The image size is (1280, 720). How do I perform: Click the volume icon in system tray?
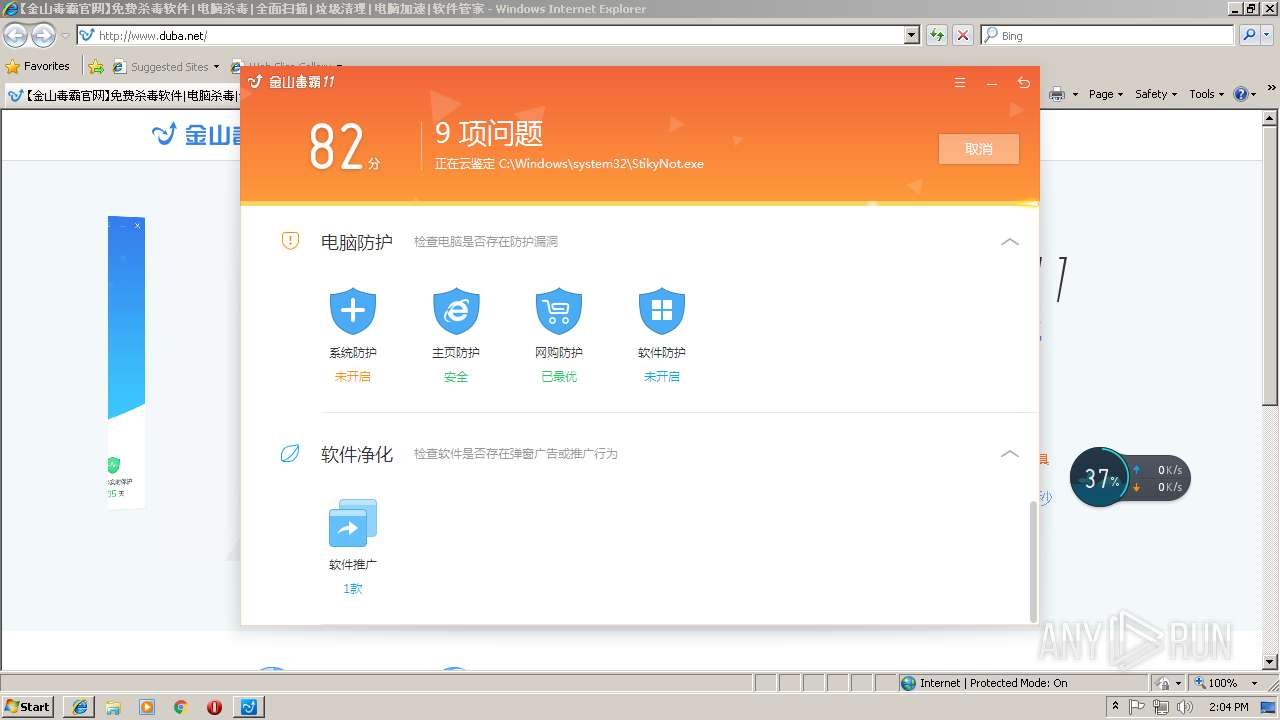point(1185,707)
